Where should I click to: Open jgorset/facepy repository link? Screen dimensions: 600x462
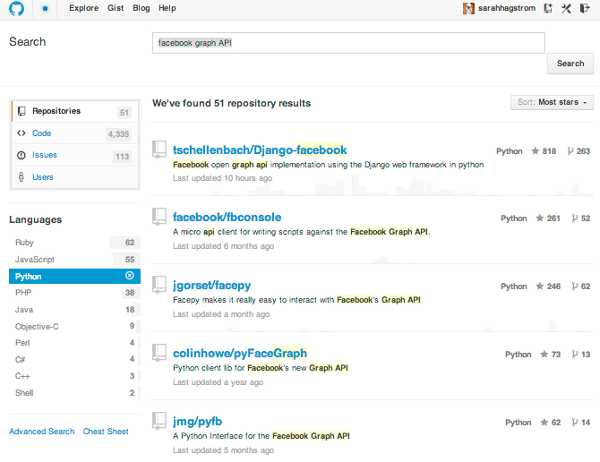click(x=212, y=285)
